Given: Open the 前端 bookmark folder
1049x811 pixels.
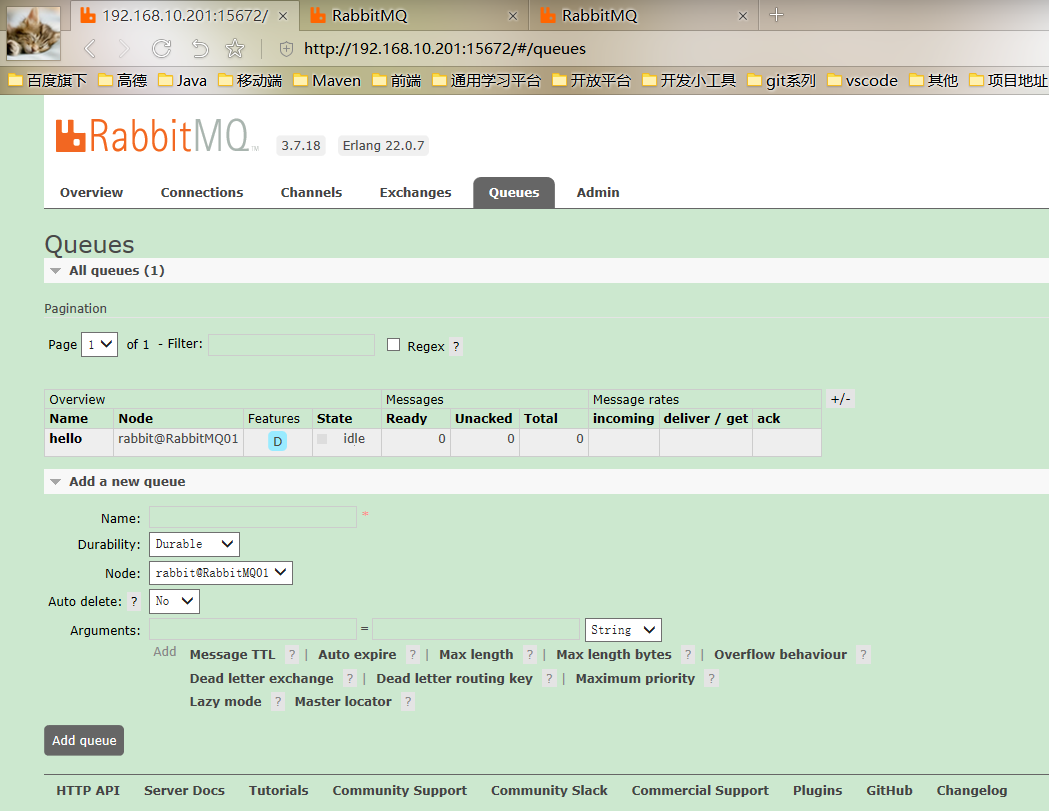Looking at the screenshot, I should coord(397,81).
